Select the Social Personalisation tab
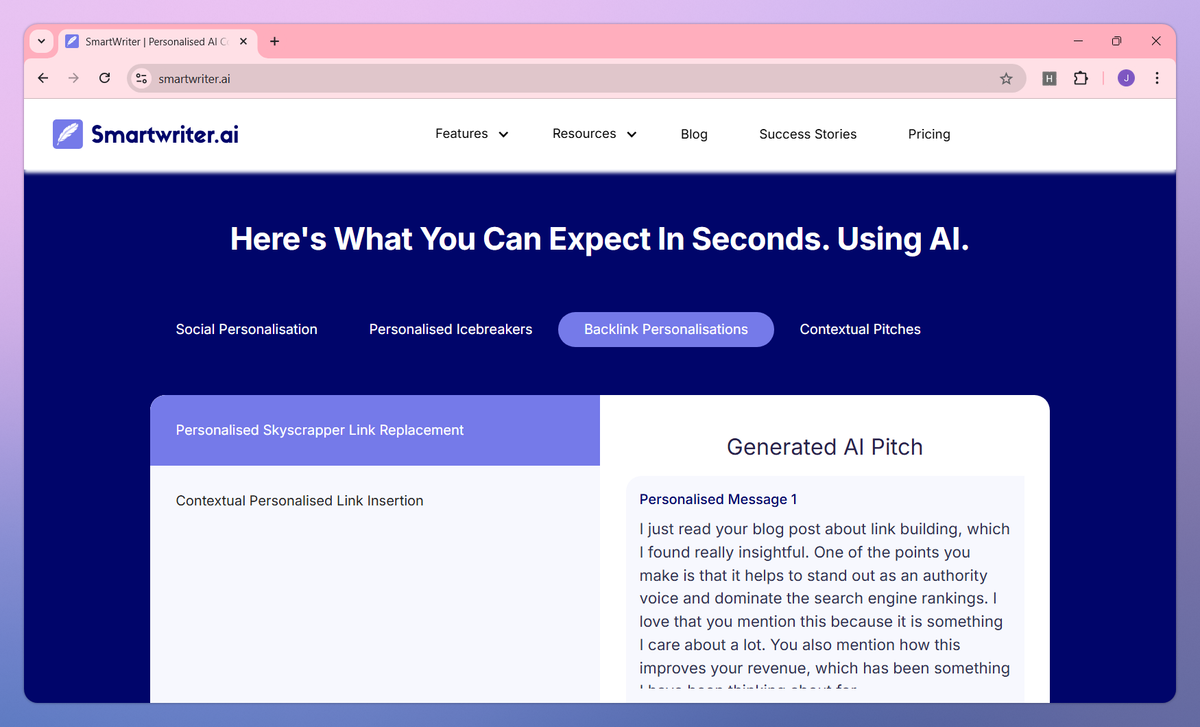1200x727 pixels. [246, 329]
